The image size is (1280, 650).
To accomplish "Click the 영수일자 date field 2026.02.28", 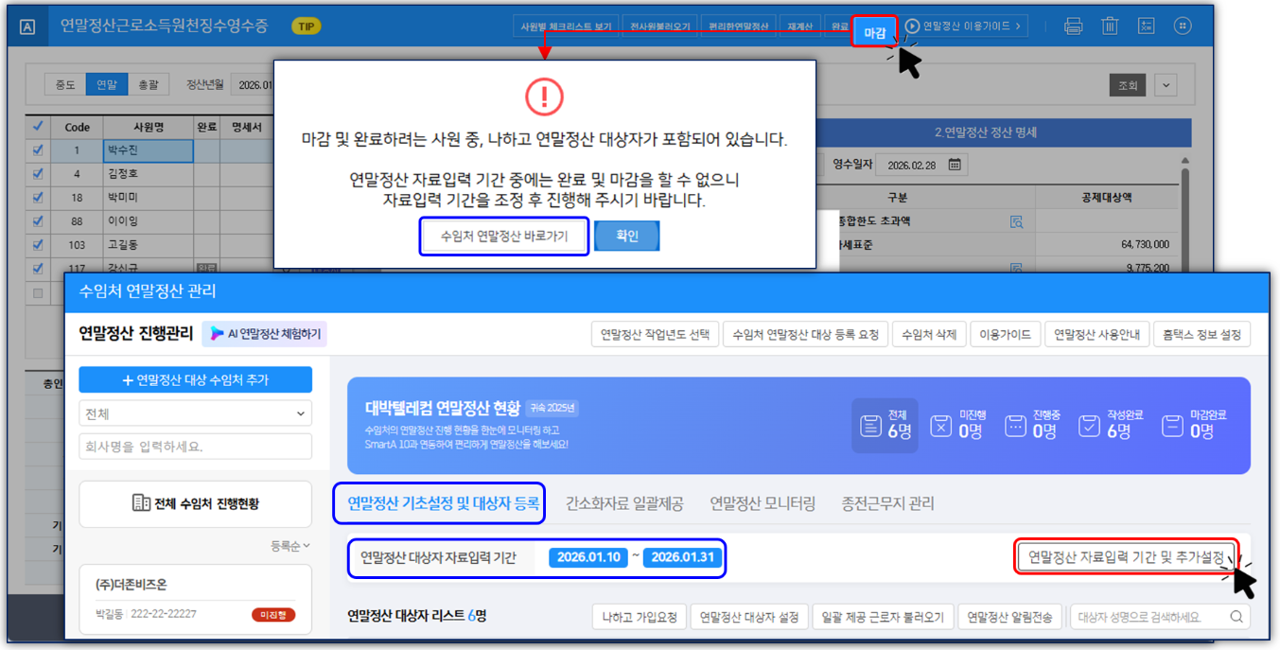I will tap(924, 164).
